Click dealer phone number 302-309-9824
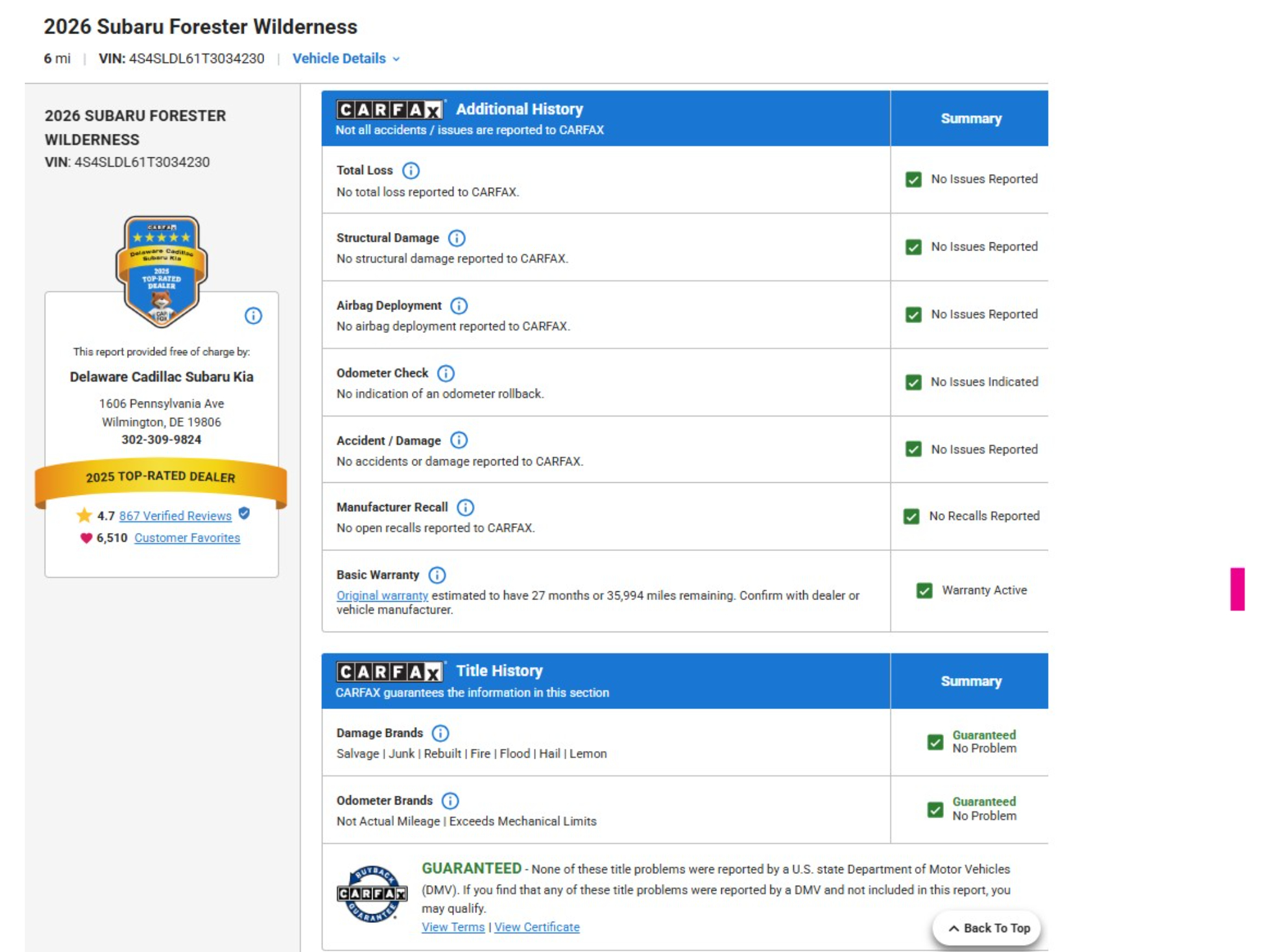The image size is (1270, 952). tap(161, 439)
